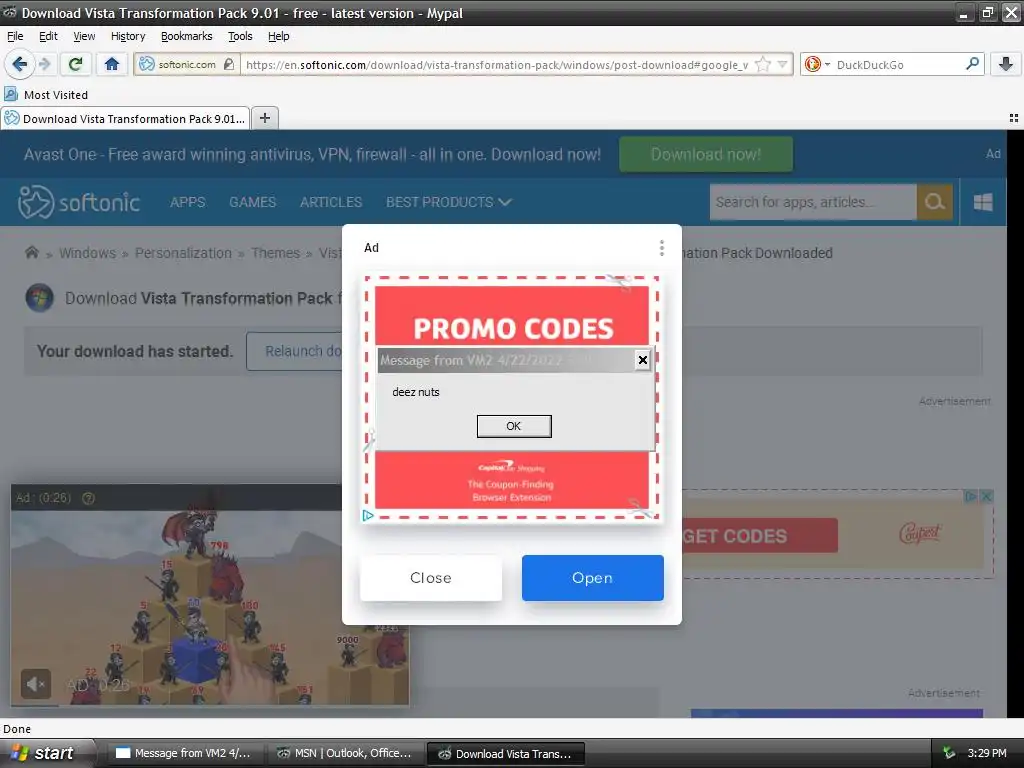Open the DuckDuckGo search engine selector
The height and width of the screenshot is (768, 1024).
[x=817, y=64]
